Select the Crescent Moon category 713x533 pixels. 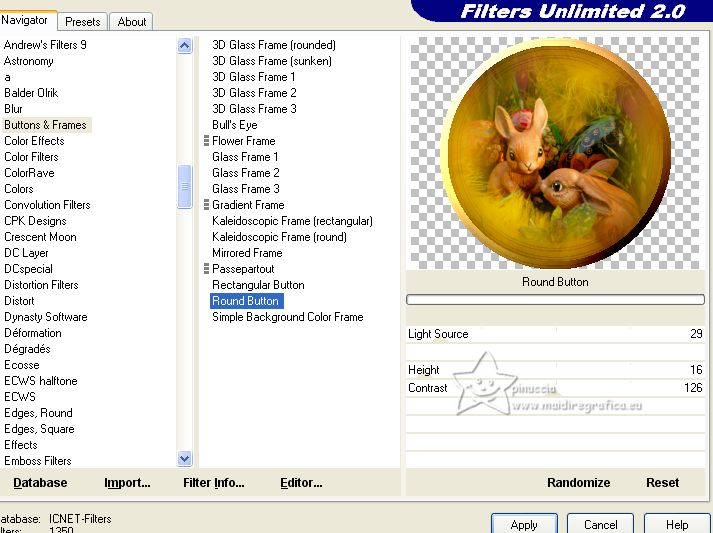[x=40, y=237]
